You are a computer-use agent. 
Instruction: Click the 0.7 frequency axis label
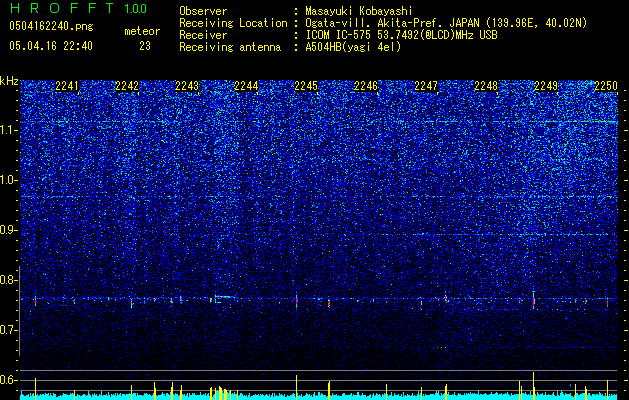tap(7, 330)
